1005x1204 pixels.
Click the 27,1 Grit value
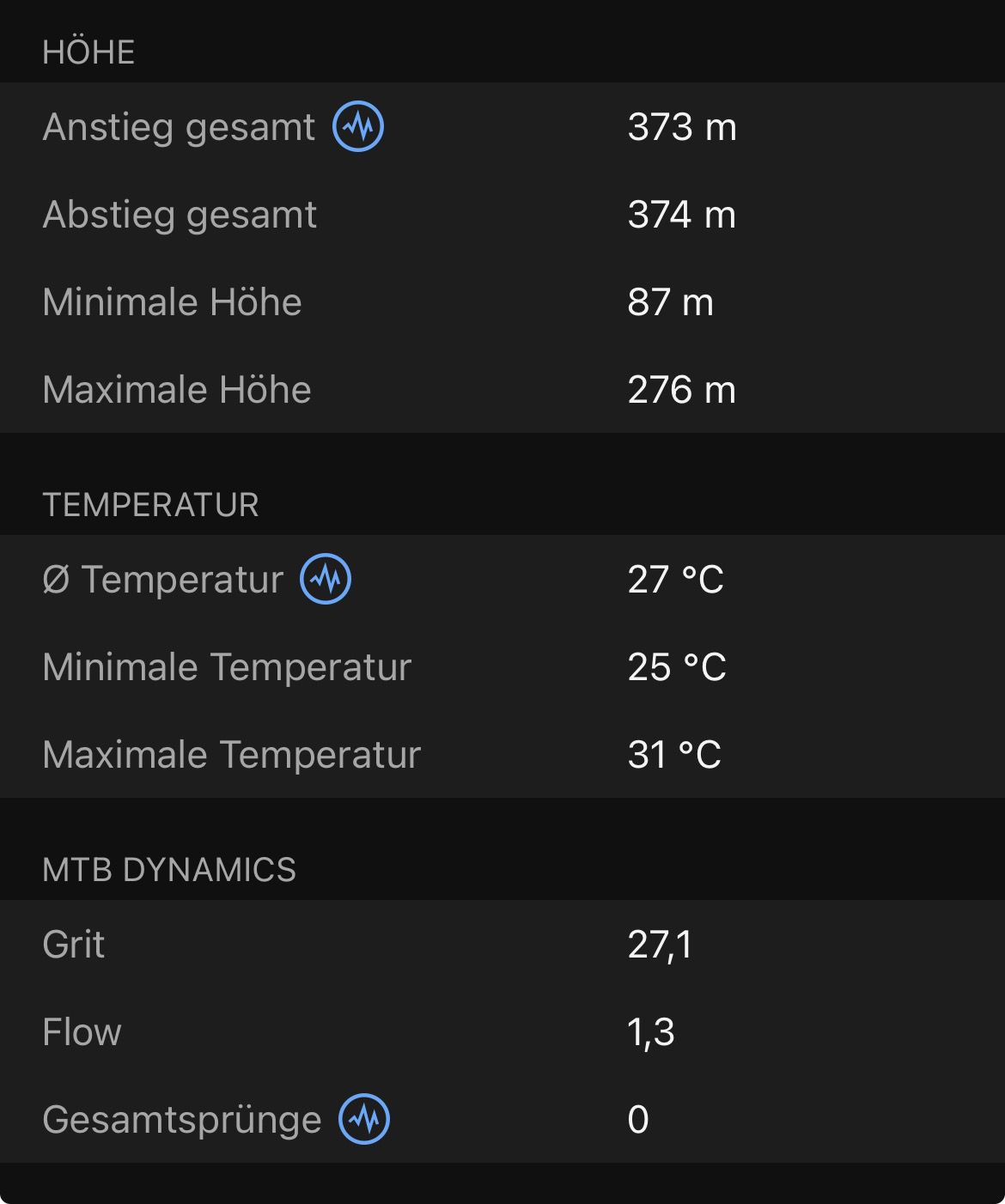tap(660, 946)
